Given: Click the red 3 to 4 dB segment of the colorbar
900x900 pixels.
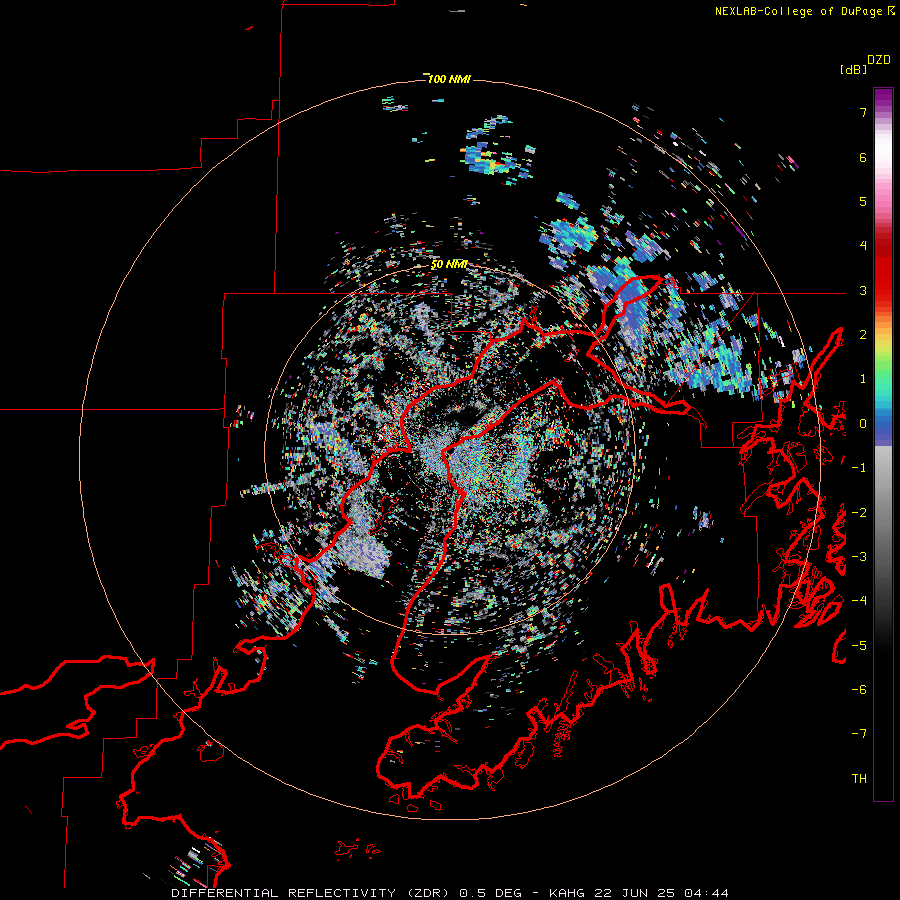Looking at the screenshot, I should 883,270.
